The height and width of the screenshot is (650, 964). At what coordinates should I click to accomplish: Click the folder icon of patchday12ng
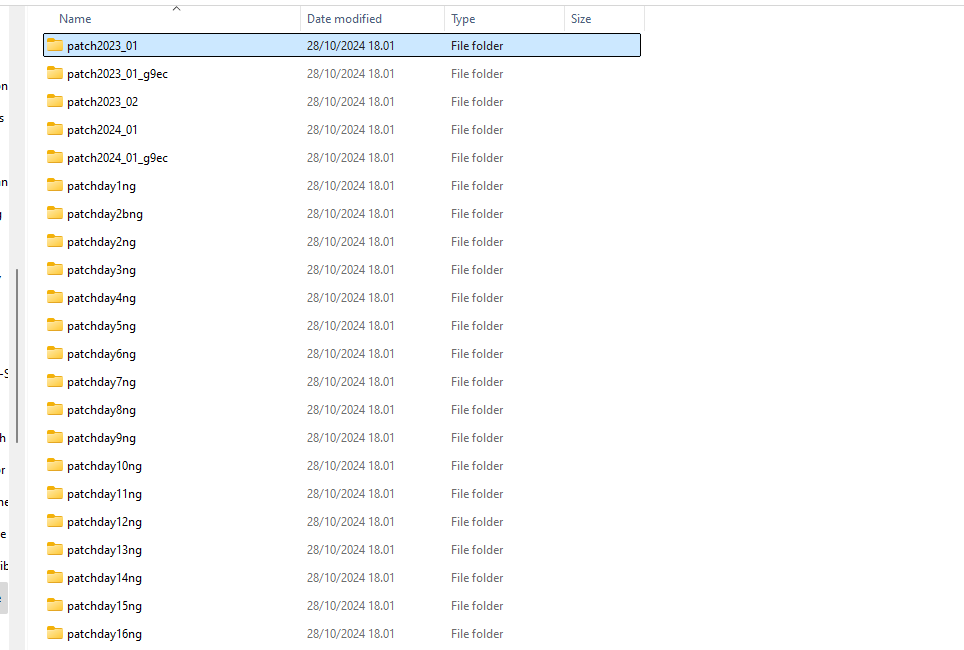pos(55,521)
